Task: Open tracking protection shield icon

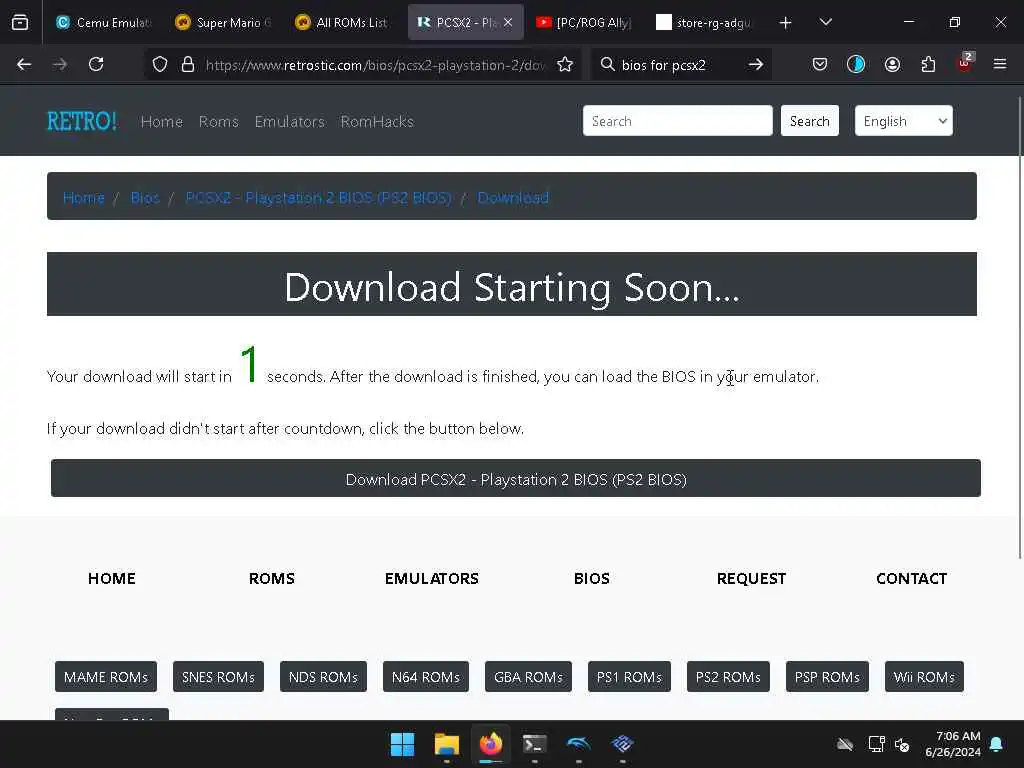Action: point(160,64)
